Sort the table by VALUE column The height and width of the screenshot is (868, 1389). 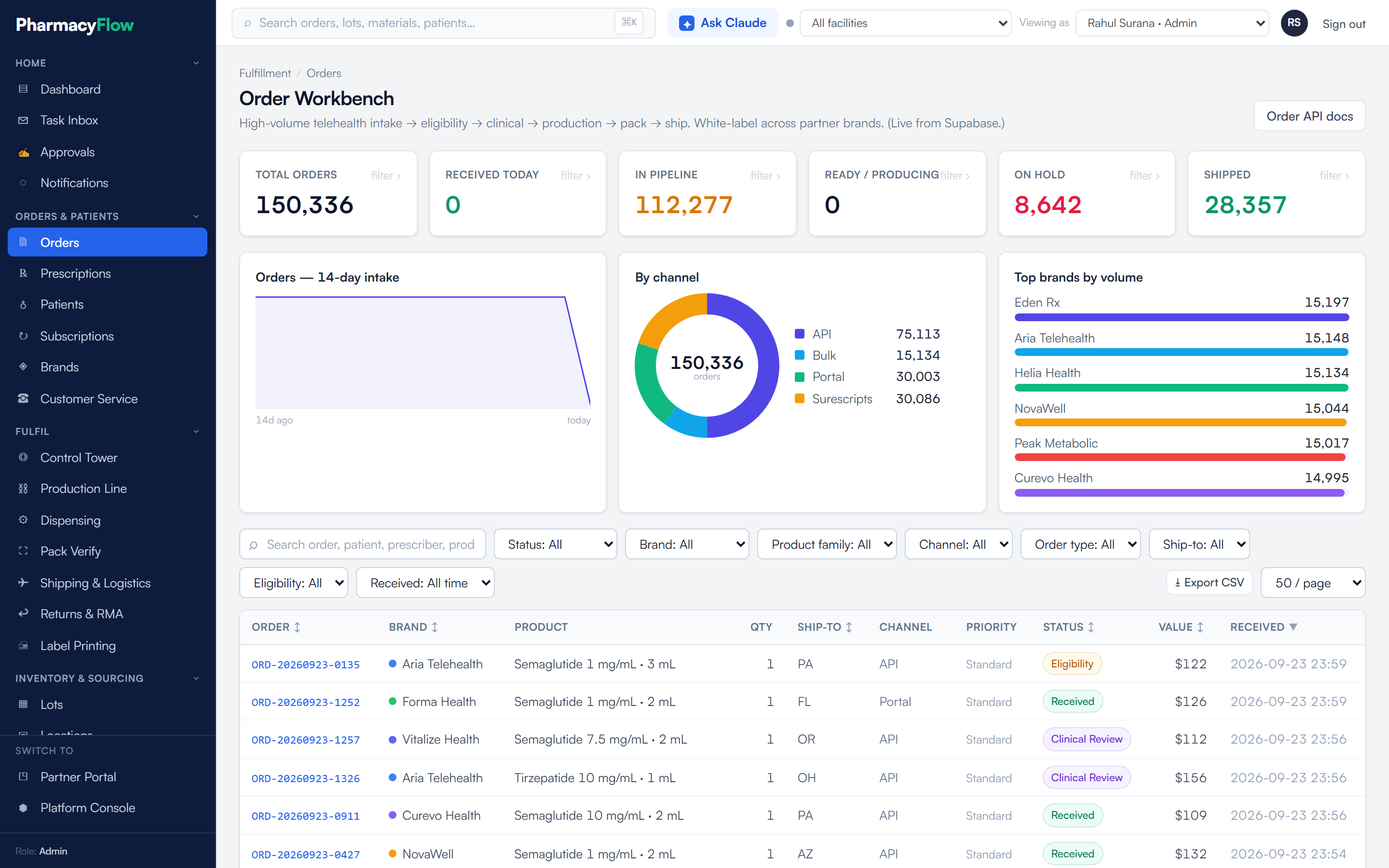click(x=1181, y=627)
